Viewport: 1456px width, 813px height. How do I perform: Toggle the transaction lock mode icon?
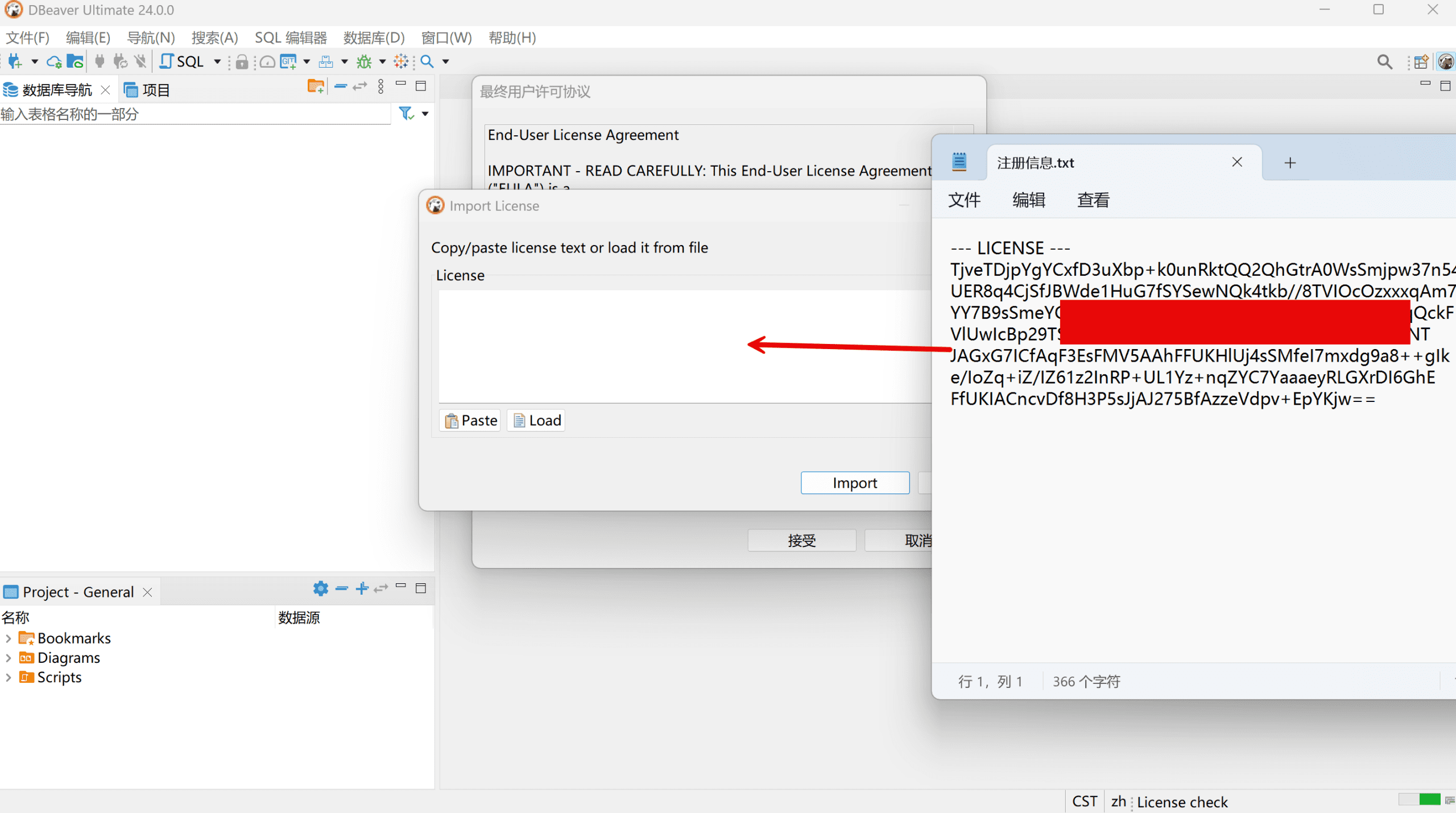pos(242,61)
